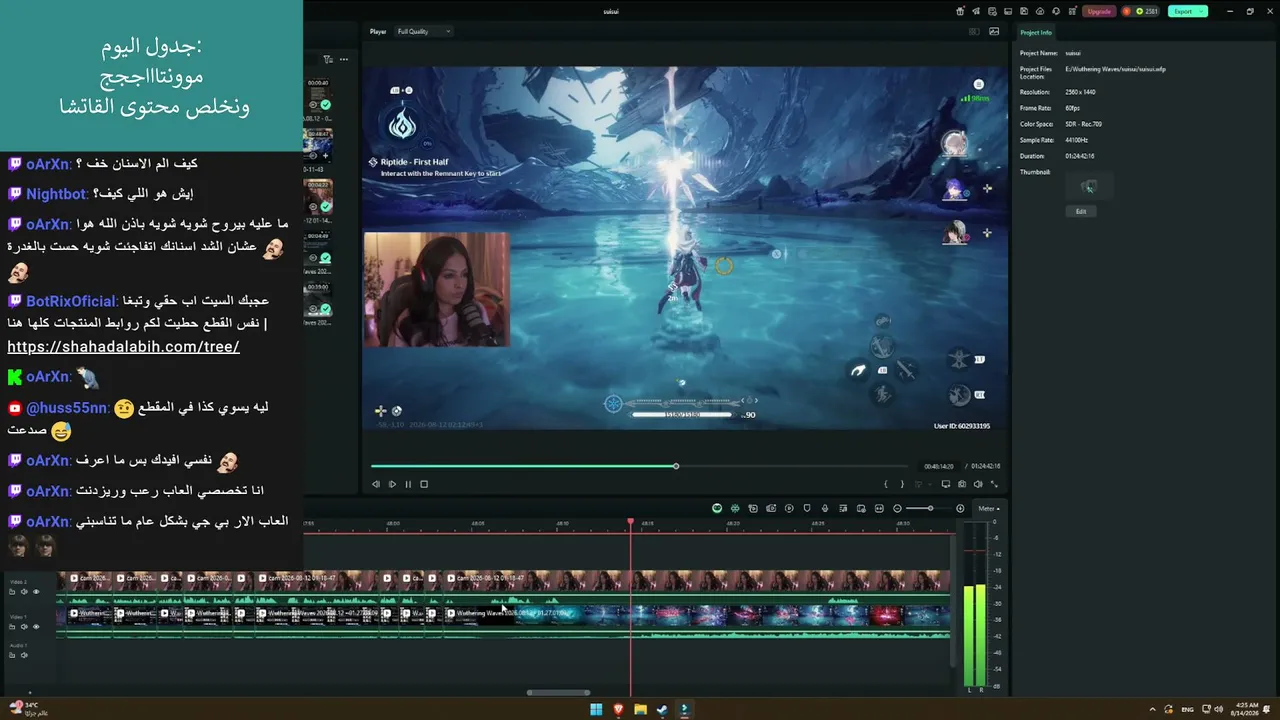Lock the Audio 1 track
1280x720 pixels.
(x=12, y=655)
